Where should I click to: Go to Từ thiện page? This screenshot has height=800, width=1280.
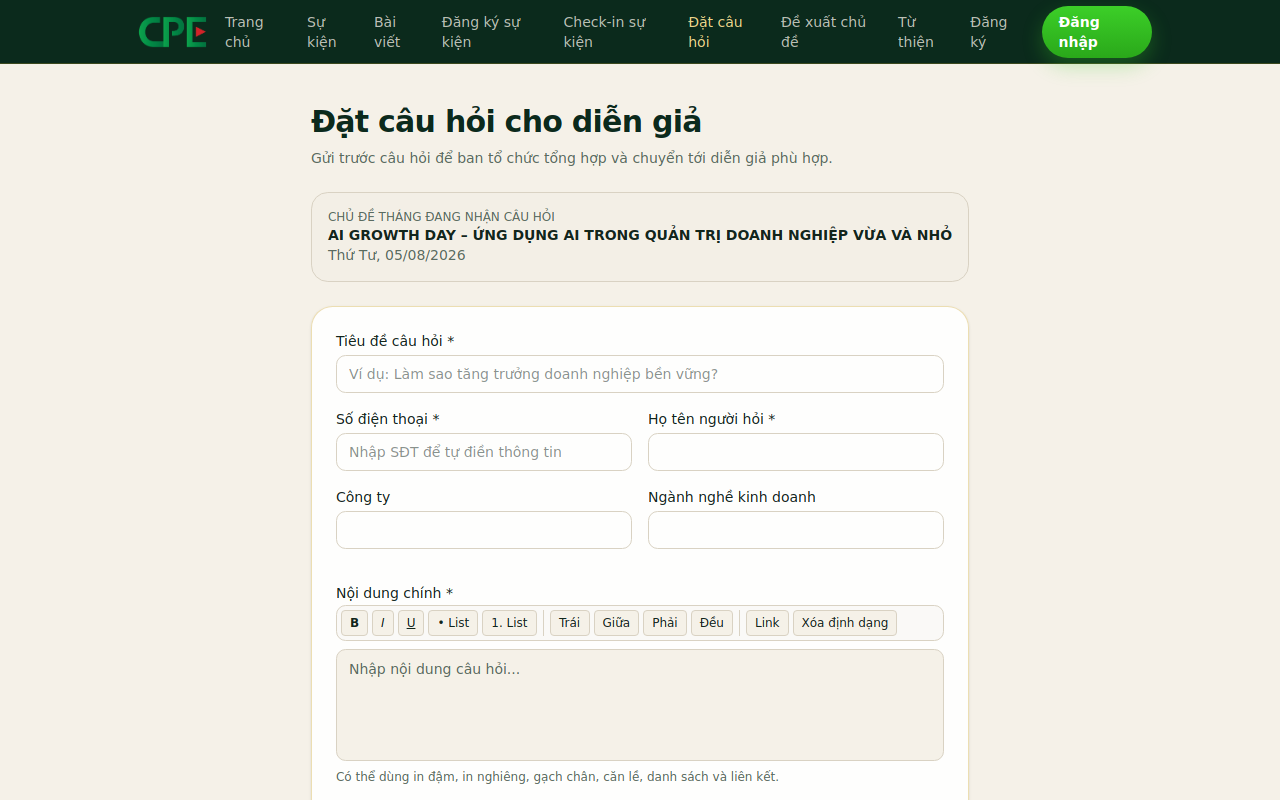point(916,32)
